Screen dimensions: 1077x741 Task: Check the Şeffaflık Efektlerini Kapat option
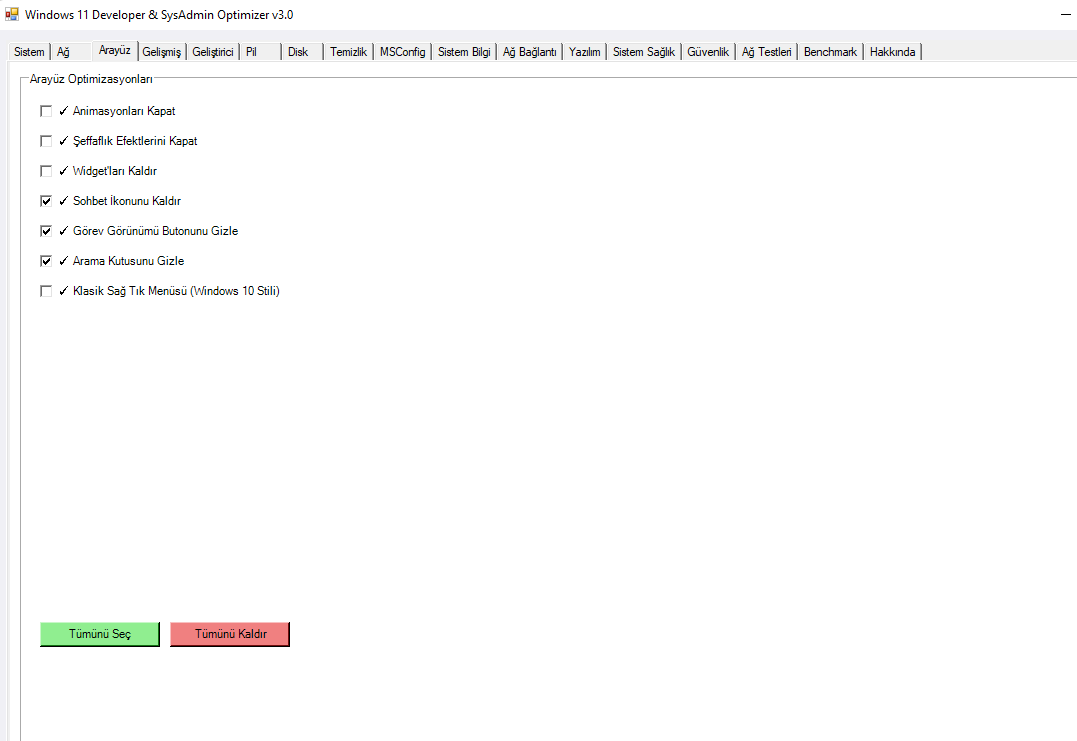[x=46, y=141]
